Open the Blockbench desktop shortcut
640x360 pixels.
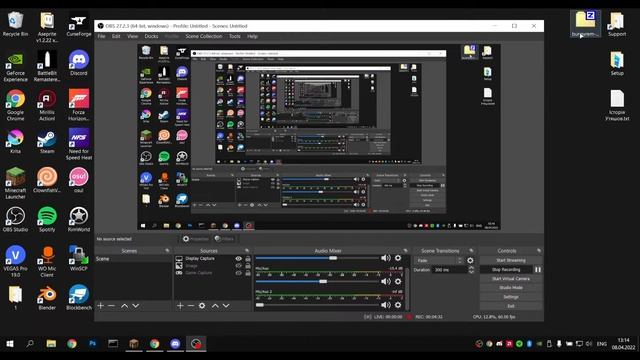(78, 298)
